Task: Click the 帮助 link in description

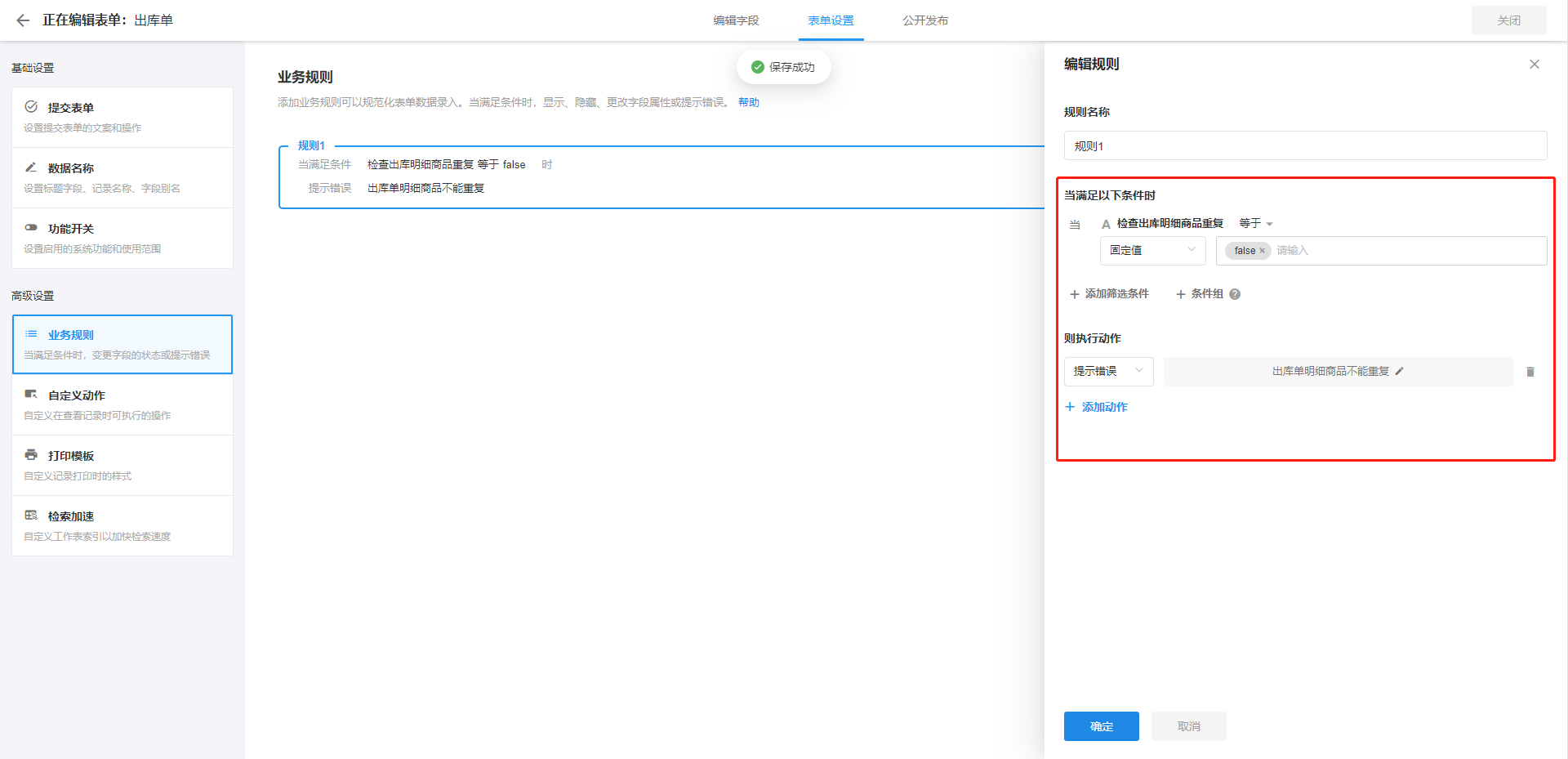Action: click(748, 102)
